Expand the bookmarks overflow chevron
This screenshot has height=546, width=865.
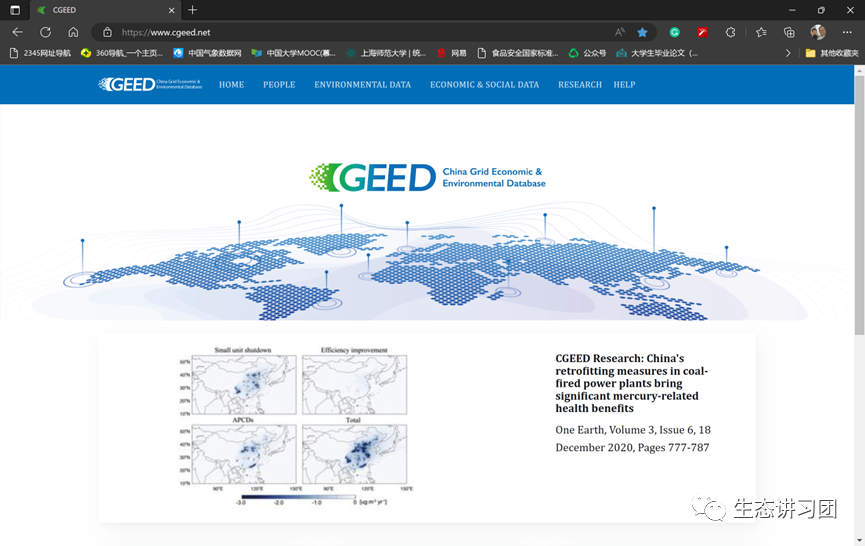point(788,53)
